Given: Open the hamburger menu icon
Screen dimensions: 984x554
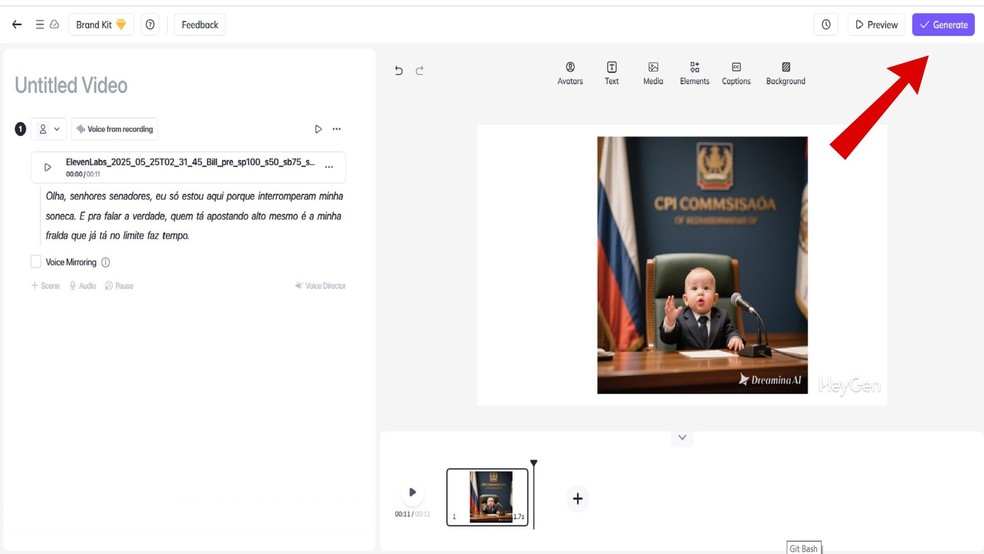Looking at the screenshot, I should coord(40,24).
